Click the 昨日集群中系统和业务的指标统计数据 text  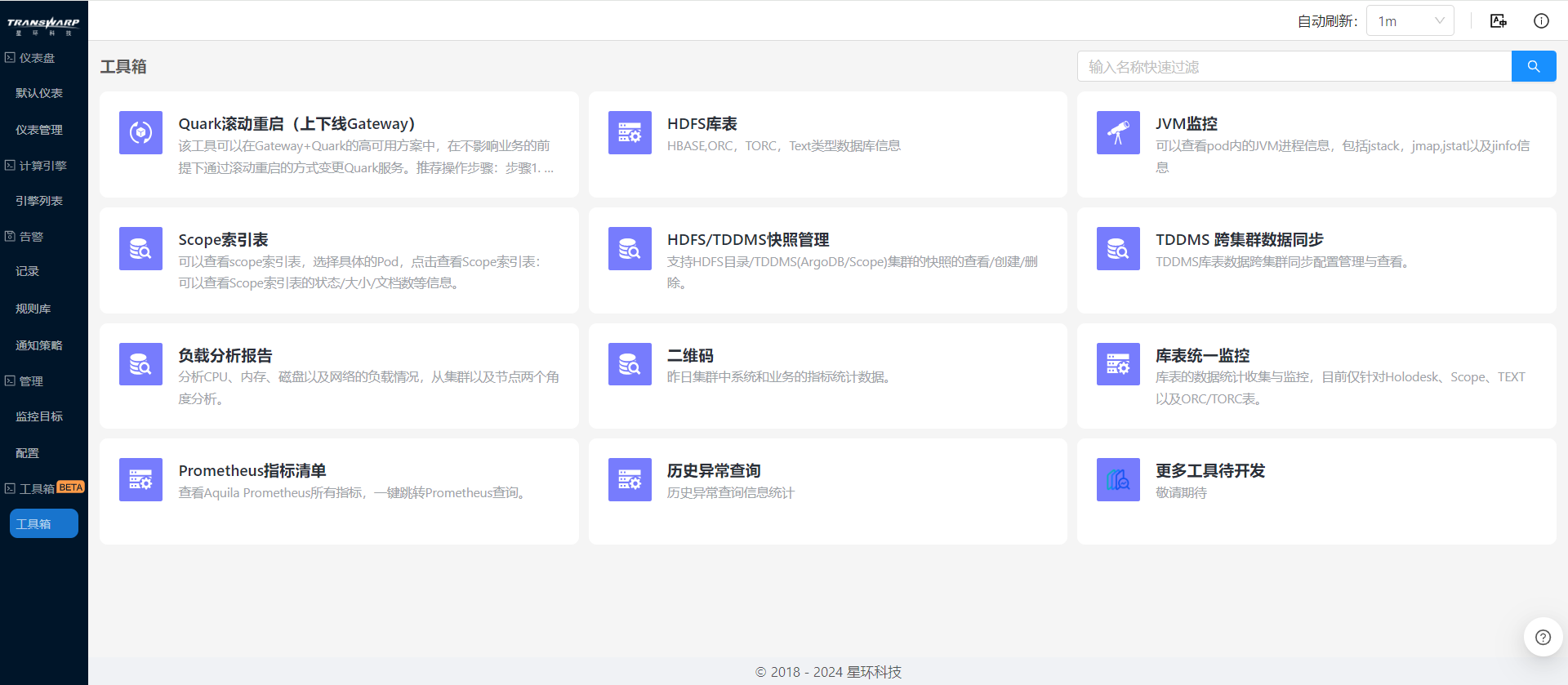[779, 377]
